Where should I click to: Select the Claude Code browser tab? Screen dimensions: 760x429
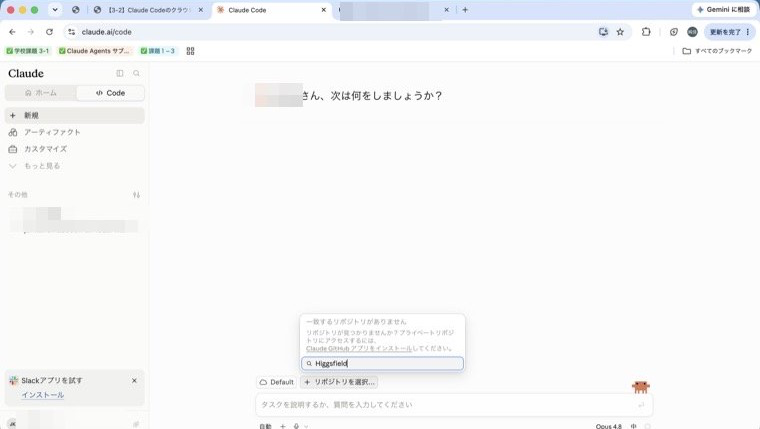(x=271, y=10)
